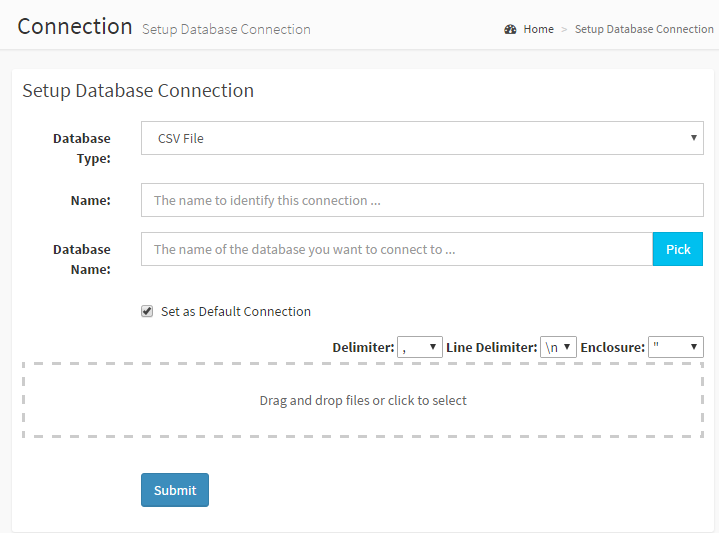The image size is (719, 533).
Task: Focus the connection Name input field
Action: point(422,200)
